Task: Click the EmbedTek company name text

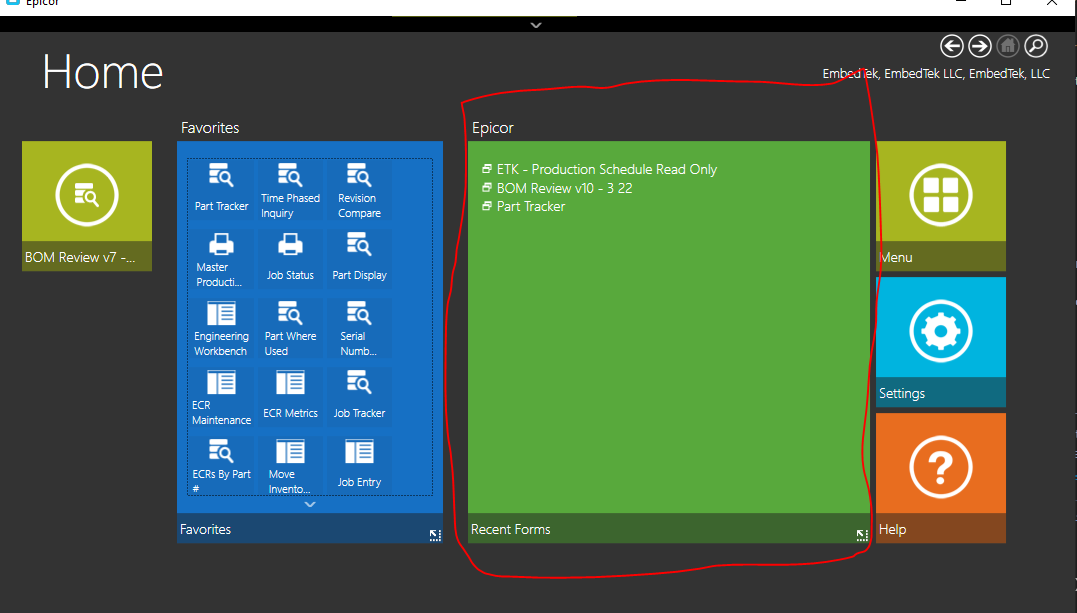Action: click(x=936, y=74)
